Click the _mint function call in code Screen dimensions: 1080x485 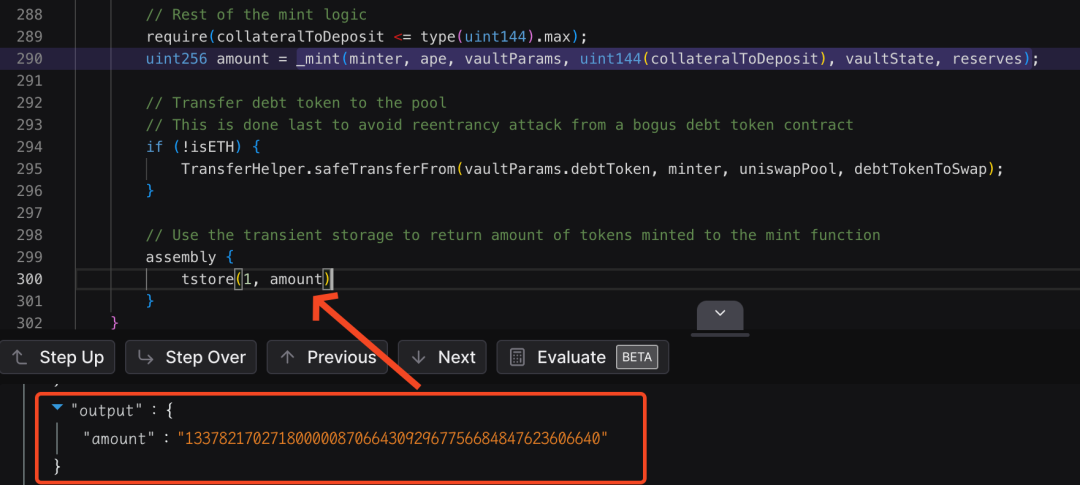point(318,59)
